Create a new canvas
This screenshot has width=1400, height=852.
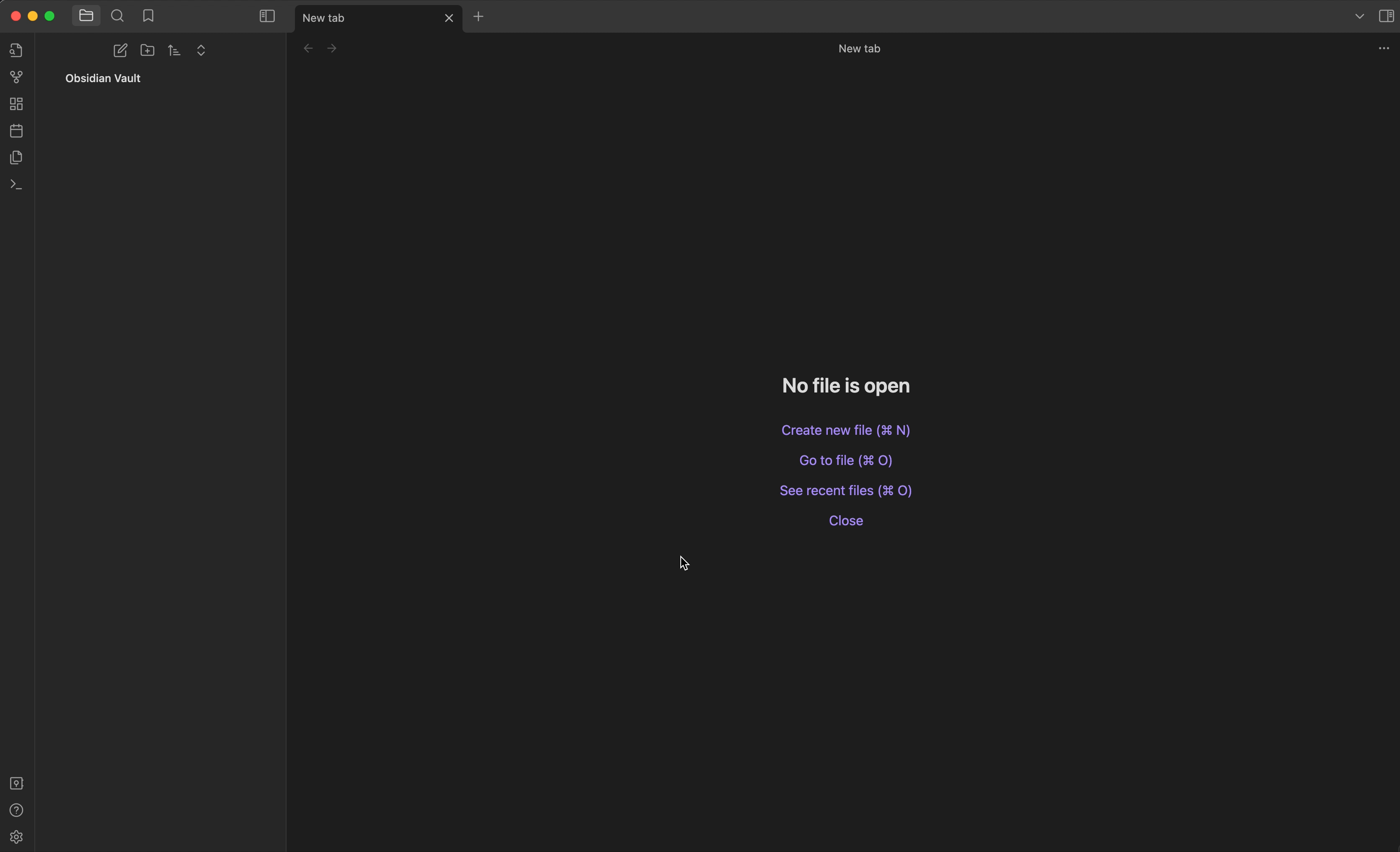coord(15,103)
